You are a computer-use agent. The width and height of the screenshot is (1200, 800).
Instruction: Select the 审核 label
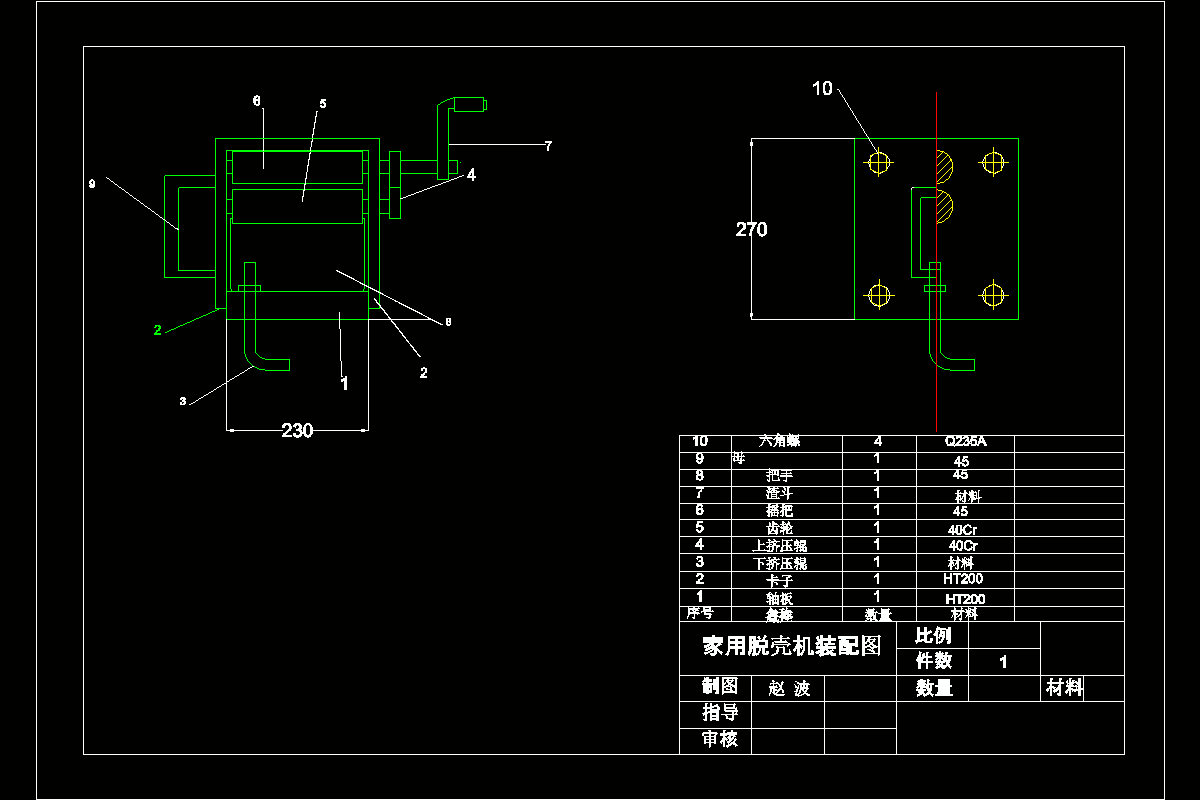coord(719,739)
